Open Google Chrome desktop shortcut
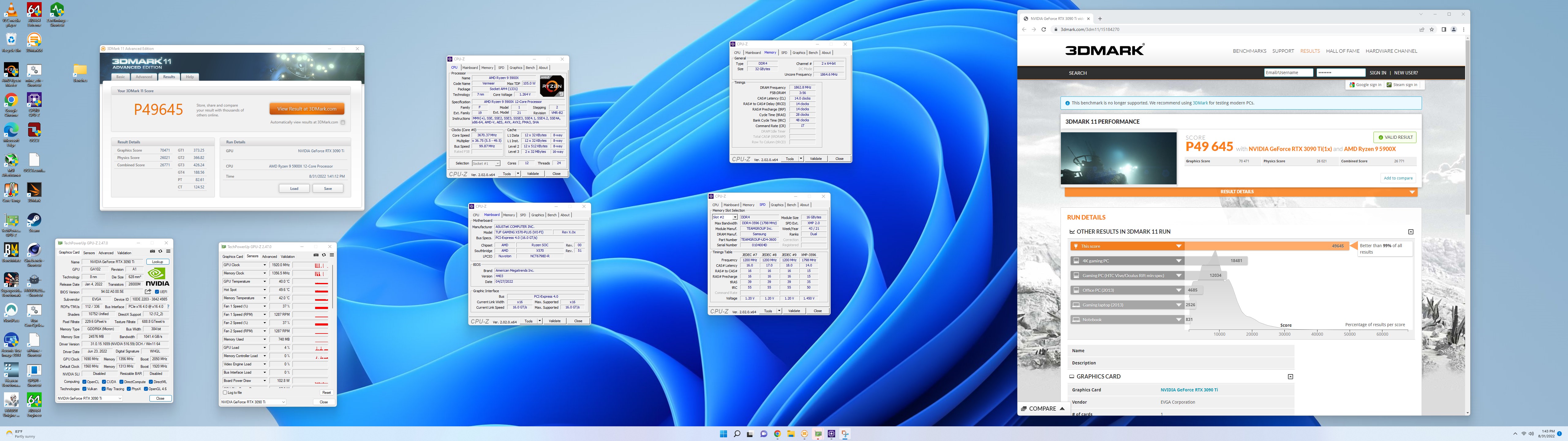This screenshot has height=441, width=1568. click(x=11, y=104)
